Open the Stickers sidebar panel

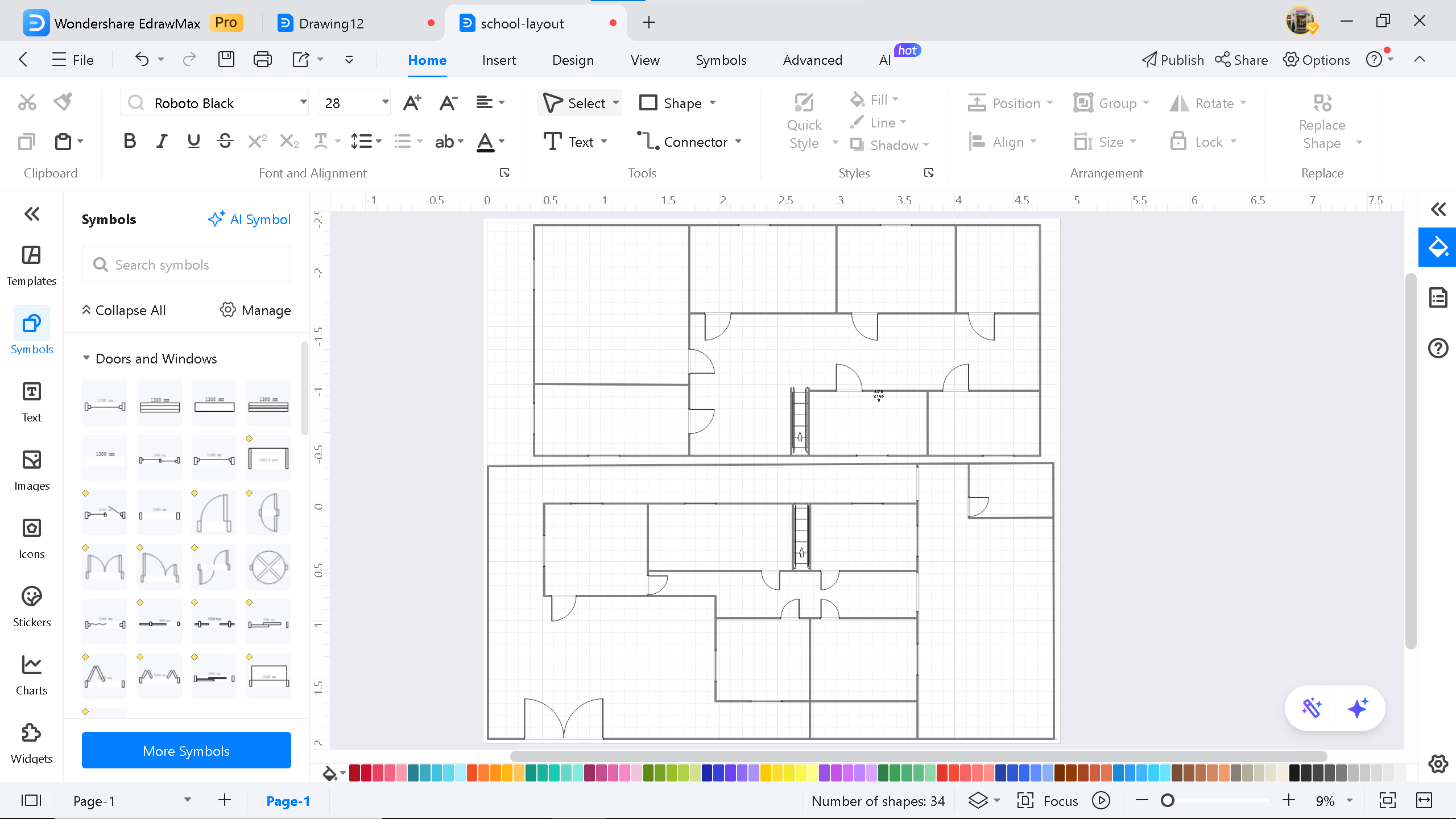(32, 607)
